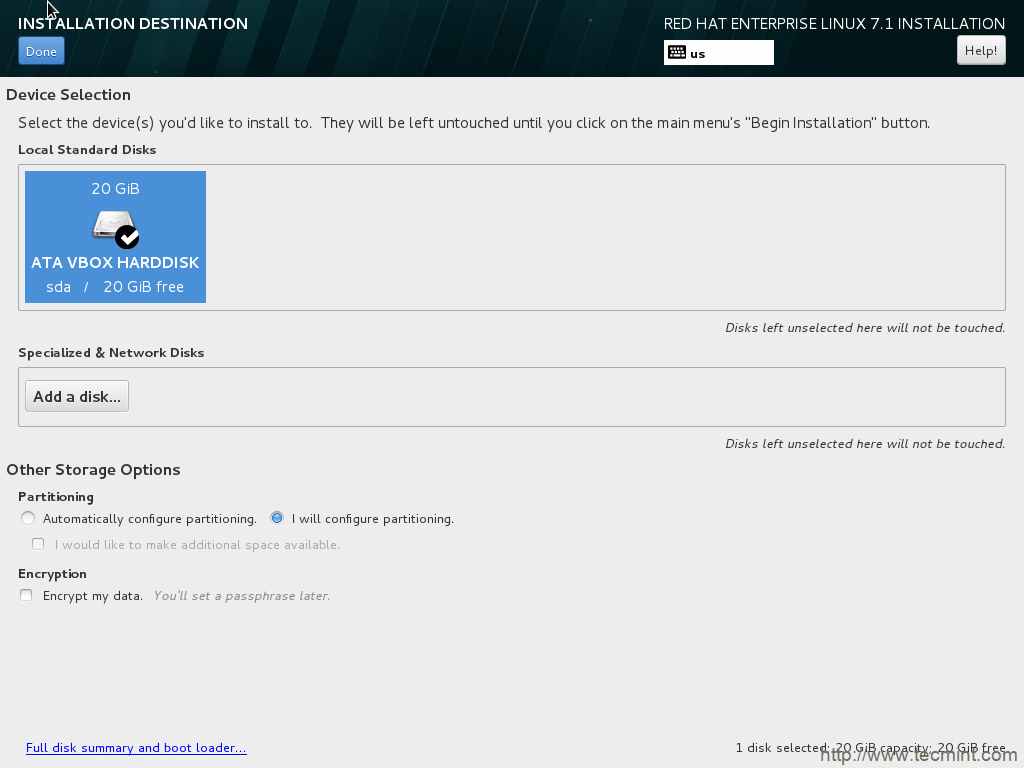Click the 'Select the device(s)' instruction text
The height and width of the screenshot is (768, 1024).
(x=473, y=123)
